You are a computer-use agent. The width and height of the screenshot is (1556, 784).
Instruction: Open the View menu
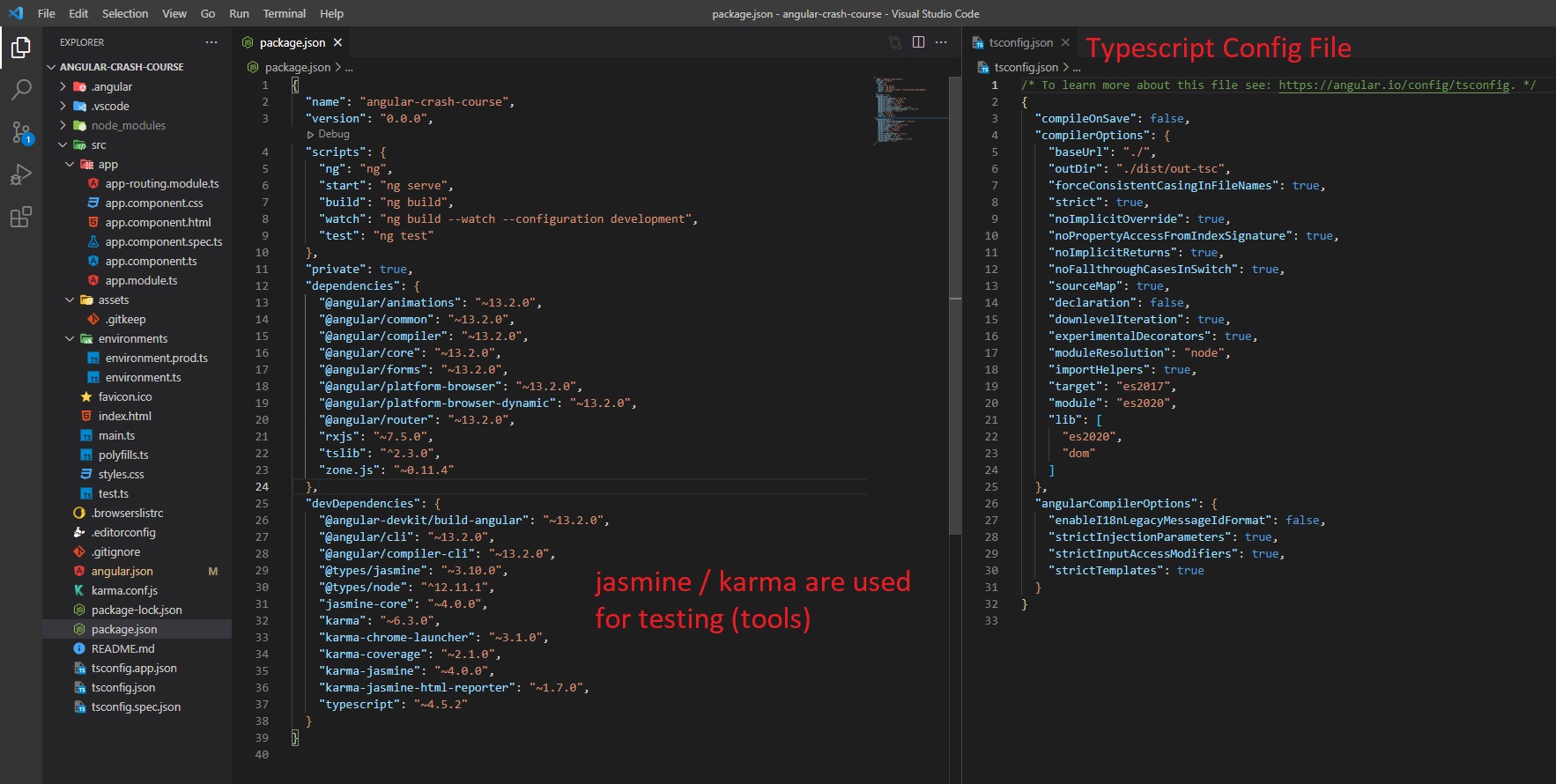click(174, 13)
